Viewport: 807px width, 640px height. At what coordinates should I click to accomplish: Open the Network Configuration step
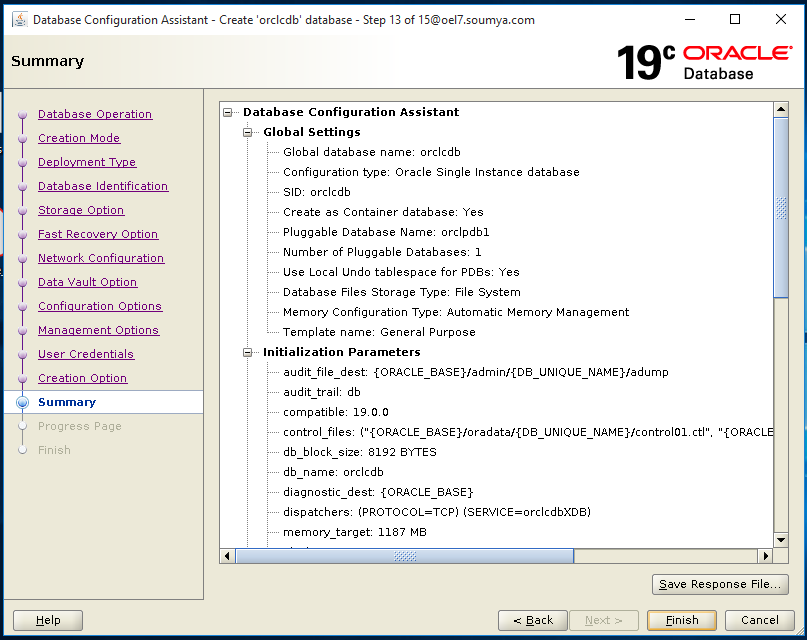[x=101, y=258]
